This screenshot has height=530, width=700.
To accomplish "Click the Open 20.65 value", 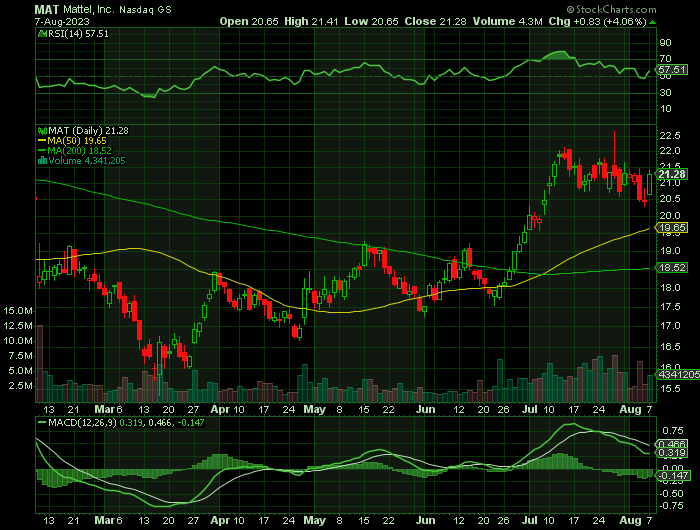I will 249,21.
